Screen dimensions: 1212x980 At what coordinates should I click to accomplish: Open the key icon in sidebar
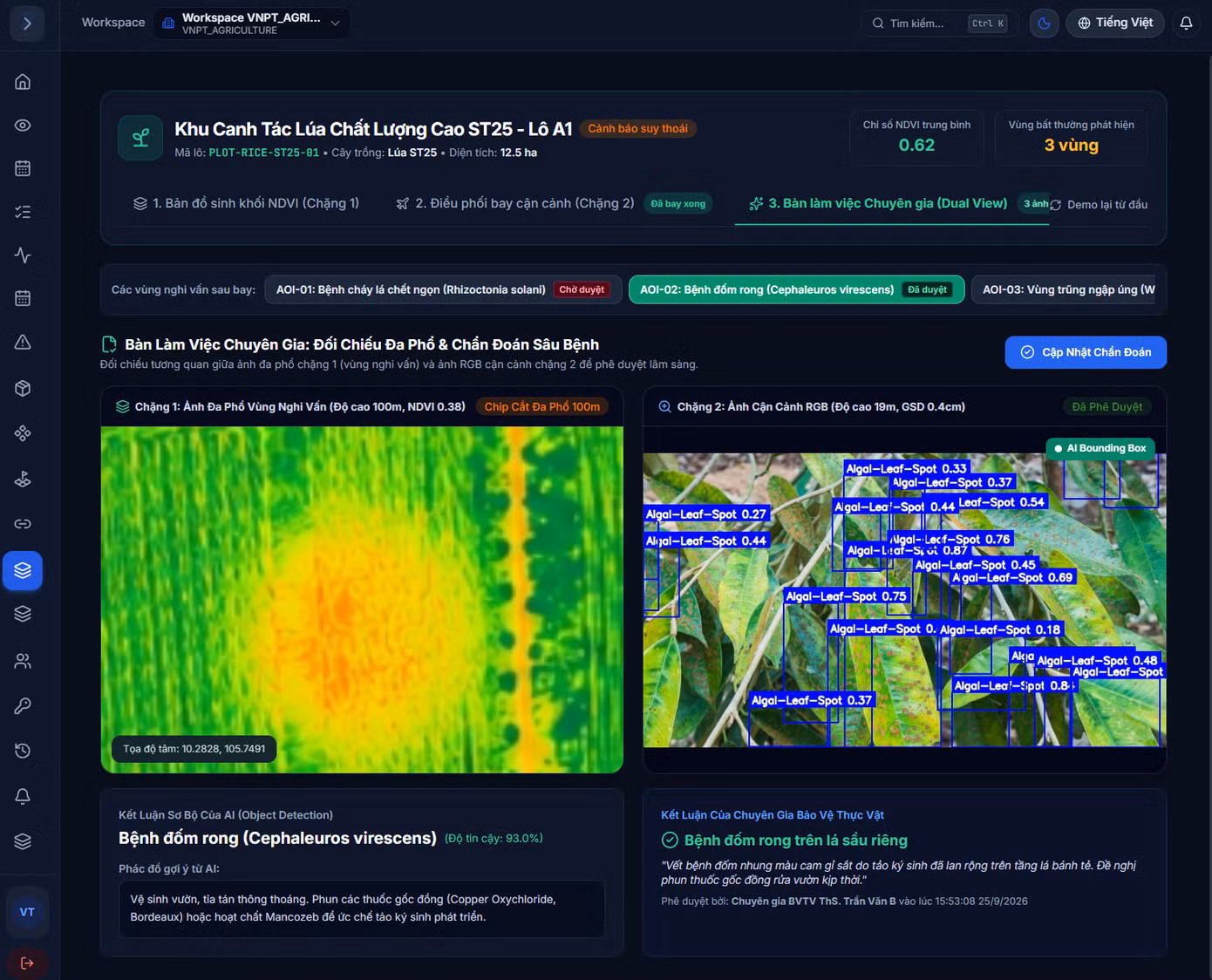[x=24, y=706]
